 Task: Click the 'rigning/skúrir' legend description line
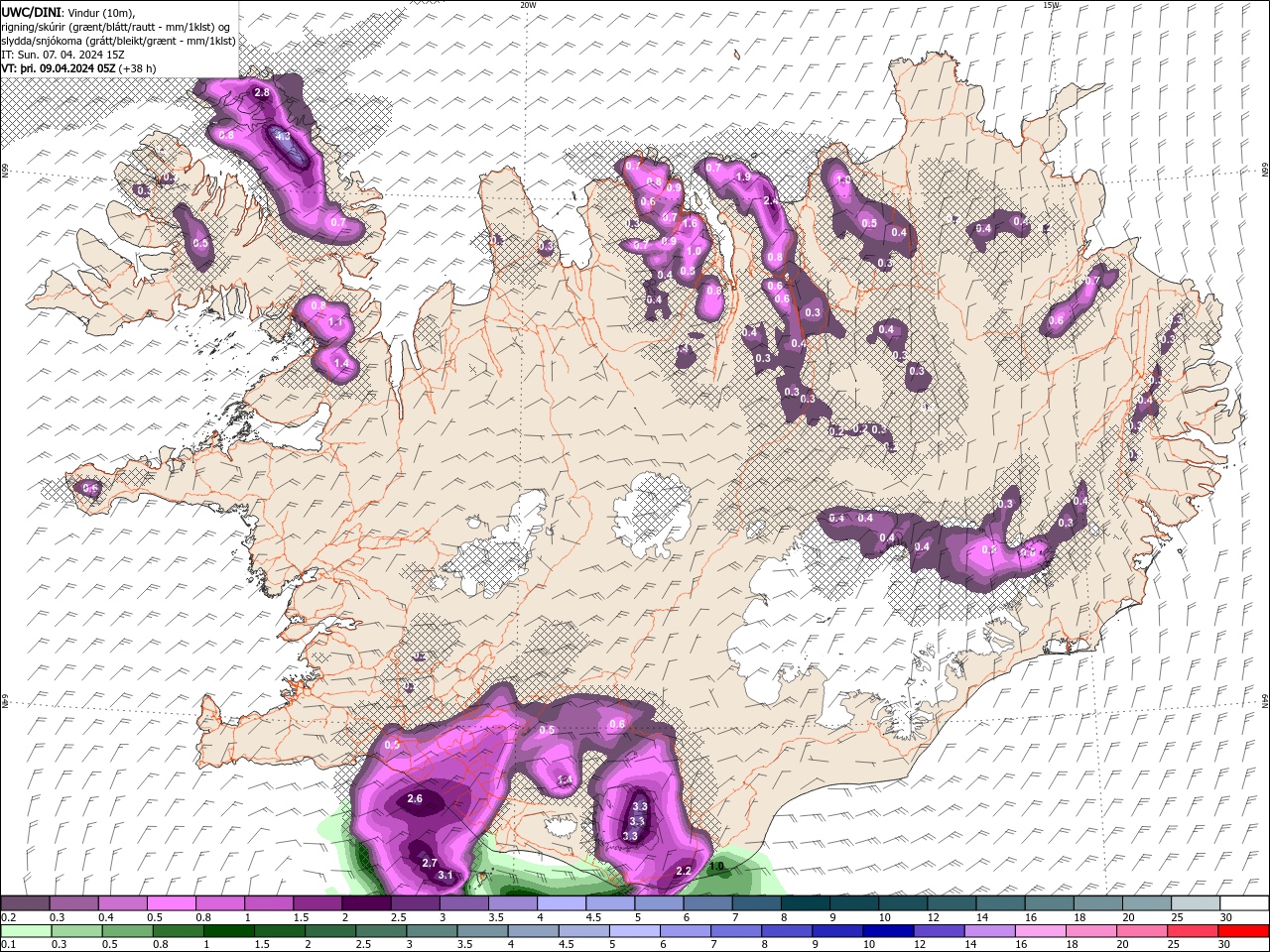click(116, 27)
